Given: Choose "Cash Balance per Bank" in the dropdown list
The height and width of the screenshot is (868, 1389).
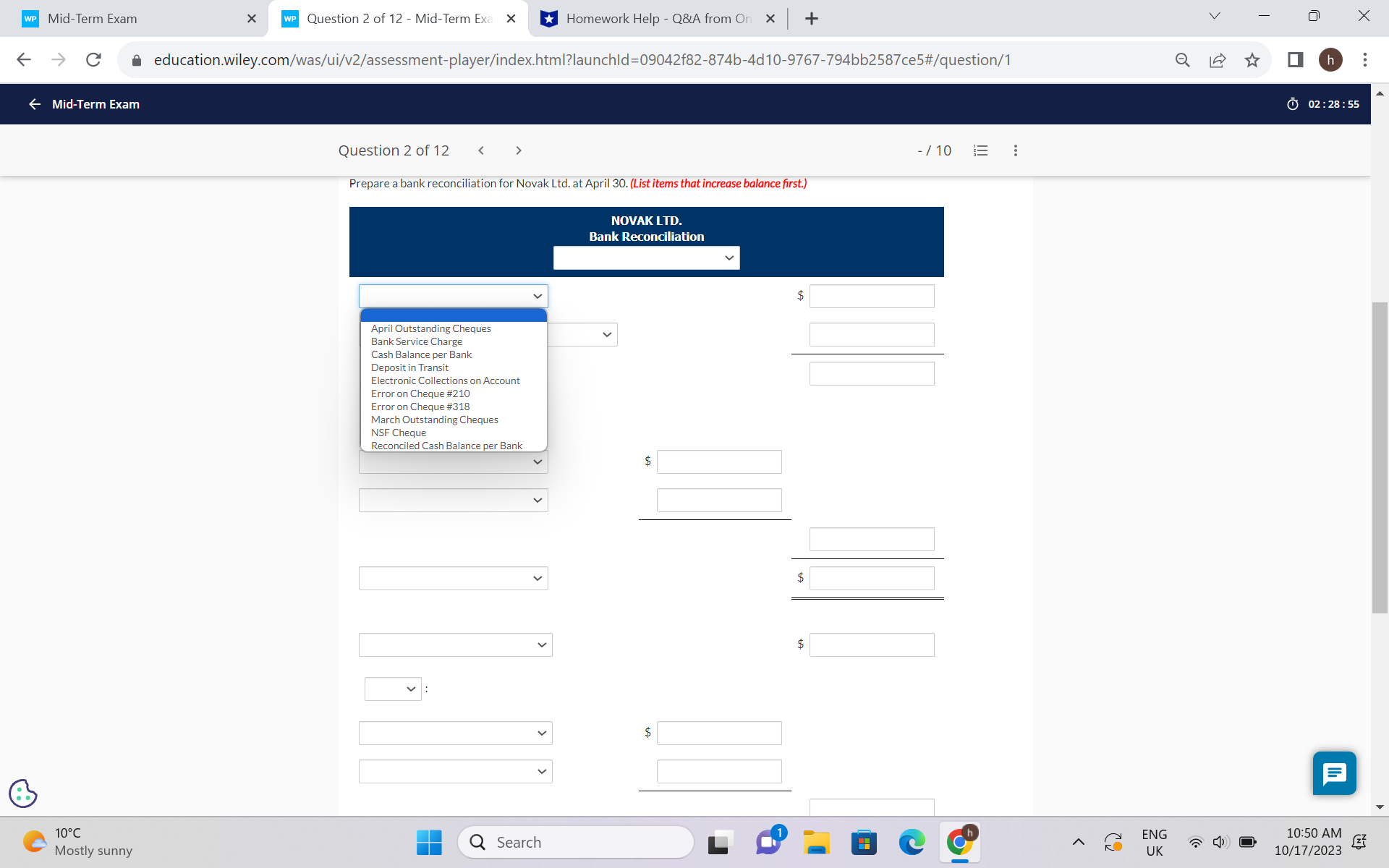Looking at the screenshot, I should click(x=421, y=354).
